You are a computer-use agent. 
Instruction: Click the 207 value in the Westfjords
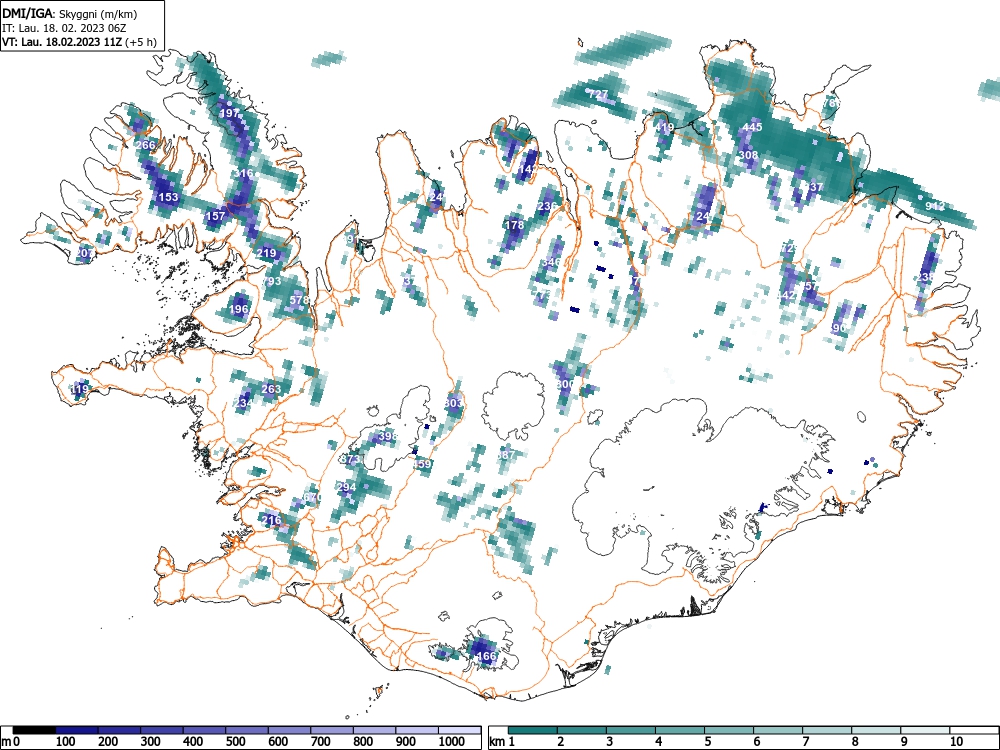[x=84, y=253]
